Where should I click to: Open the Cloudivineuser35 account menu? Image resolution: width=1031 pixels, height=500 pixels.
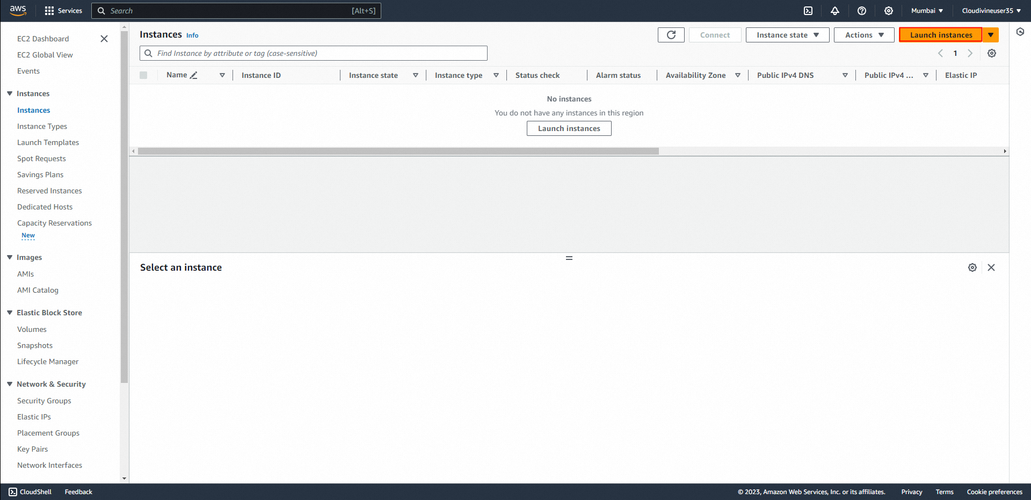click(x=992, y=11)
